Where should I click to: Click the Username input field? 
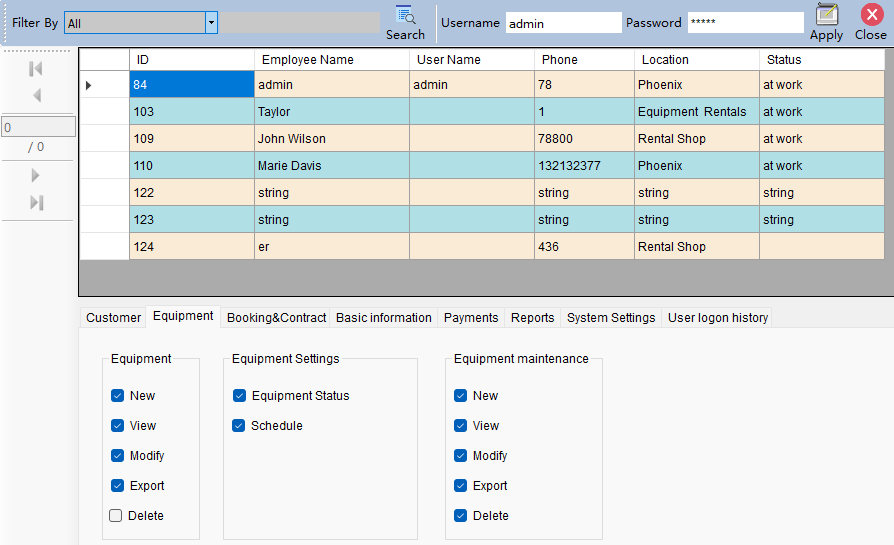[563, 23]
